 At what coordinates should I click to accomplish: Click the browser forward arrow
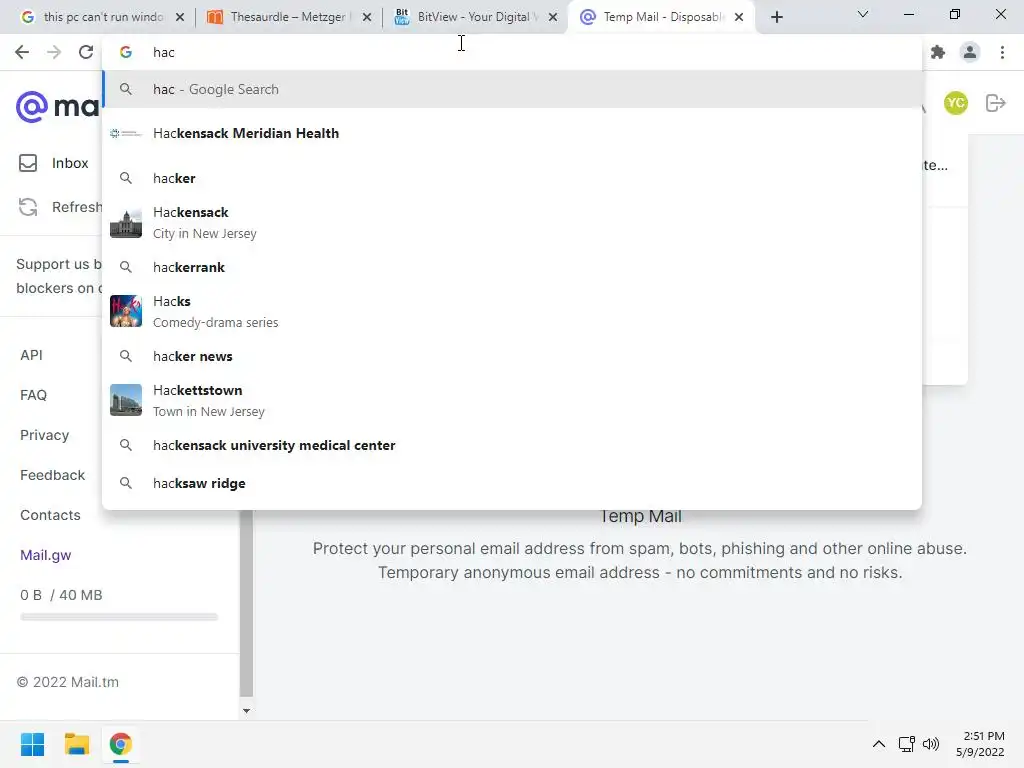pyautogui.click(x=54, y=52)
